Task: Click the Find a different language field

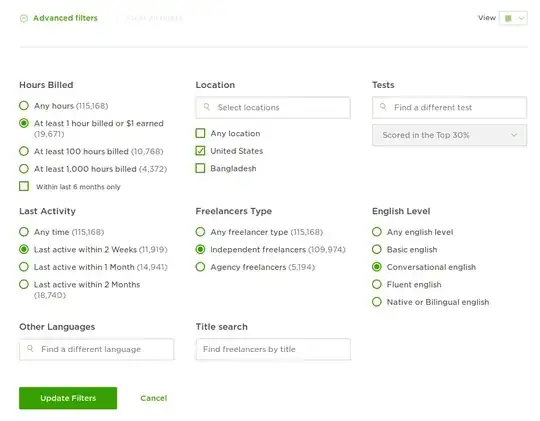Action: coord(97,349)
